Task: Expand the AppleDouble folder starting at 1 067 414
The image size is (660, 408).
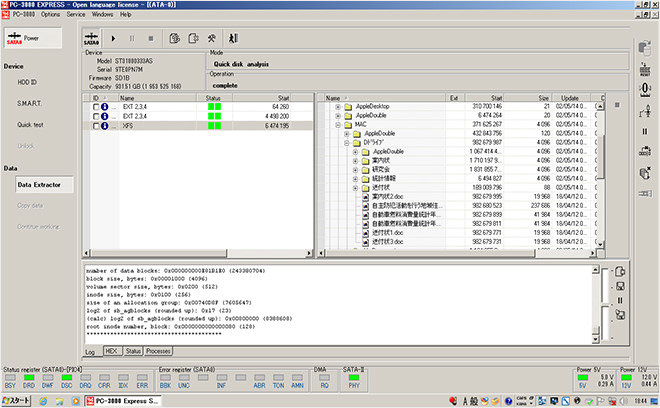Action: [x=355, y=152]
